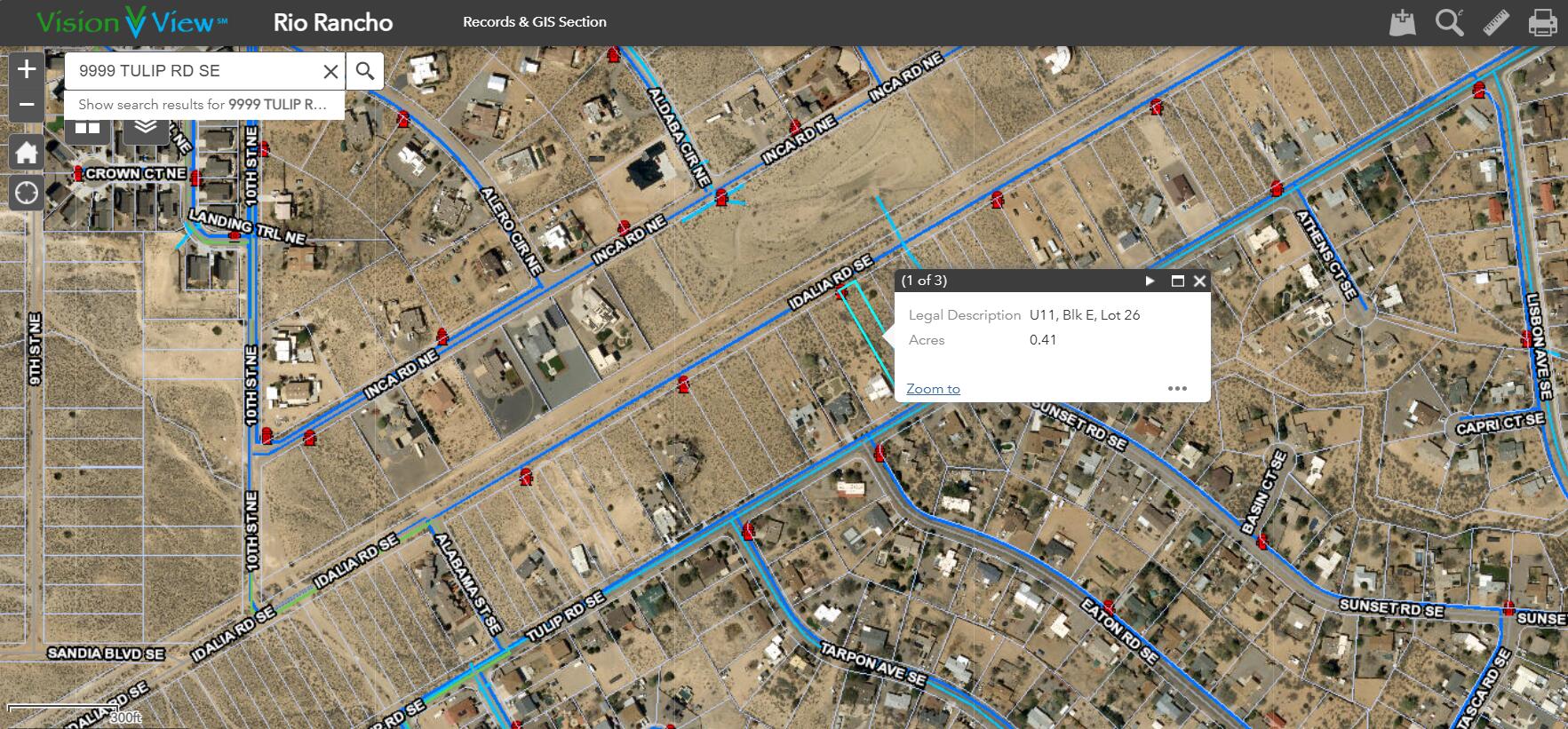The height and width of the screenshot is (729, 1568).
Task: Click the '(1 of 3)' popup counter
Action: click(x=924, y=281)
